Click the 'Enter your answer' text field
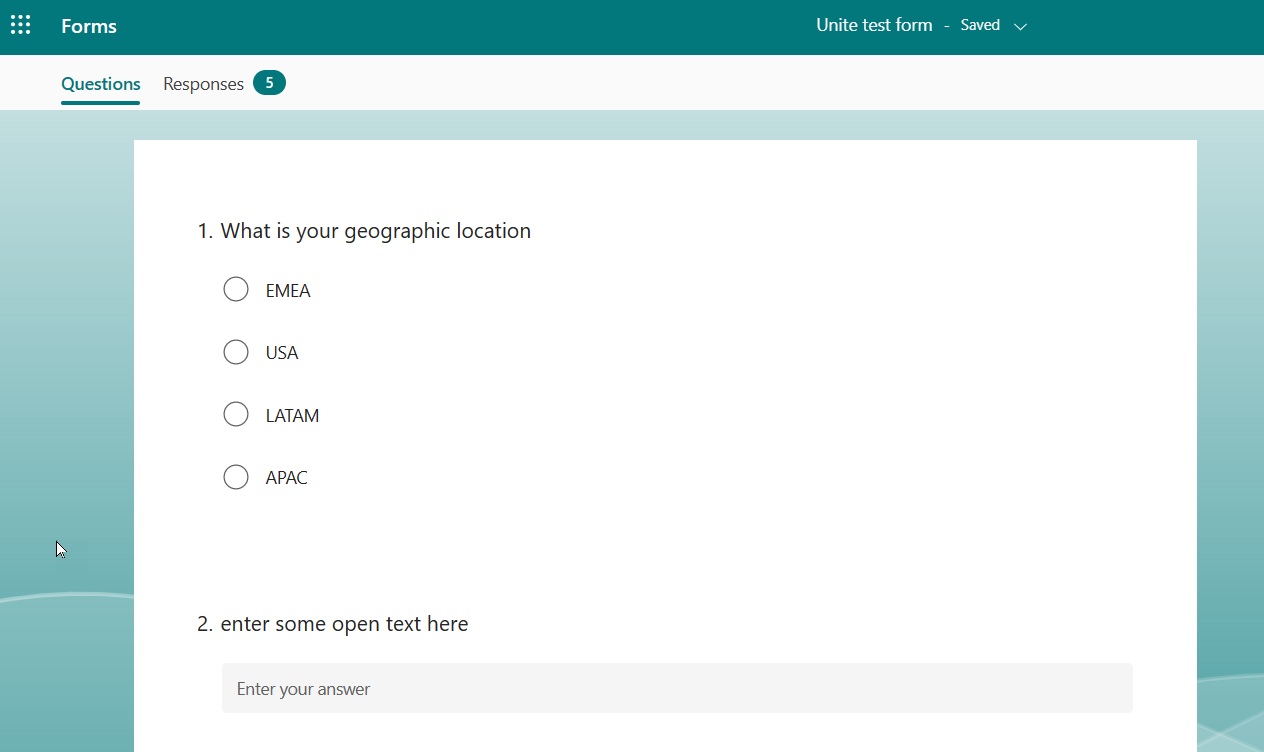This screenshot has width=1264, height=752. click(677, 688)
